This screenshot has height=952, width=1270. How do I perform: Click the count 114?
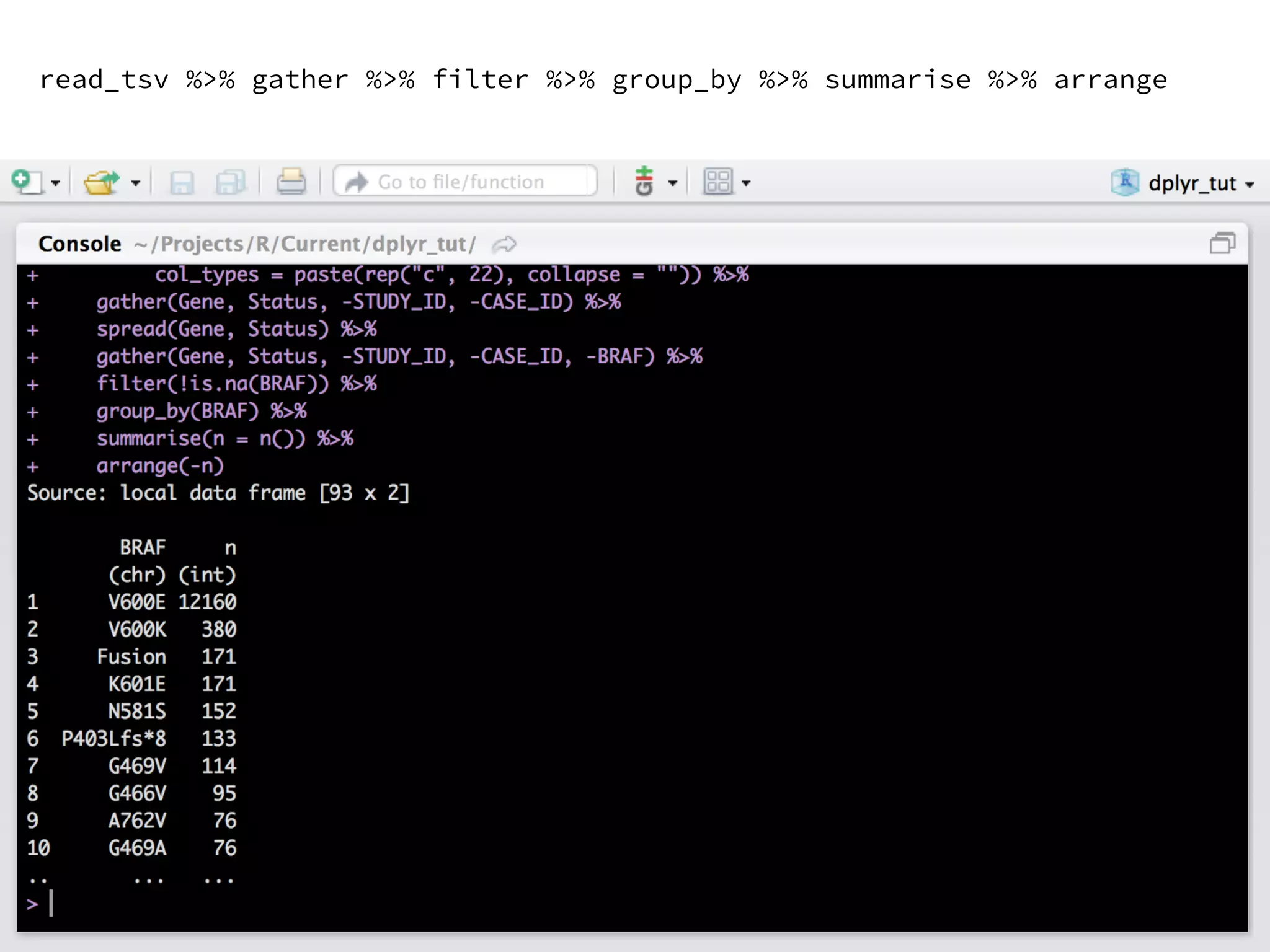219,765
